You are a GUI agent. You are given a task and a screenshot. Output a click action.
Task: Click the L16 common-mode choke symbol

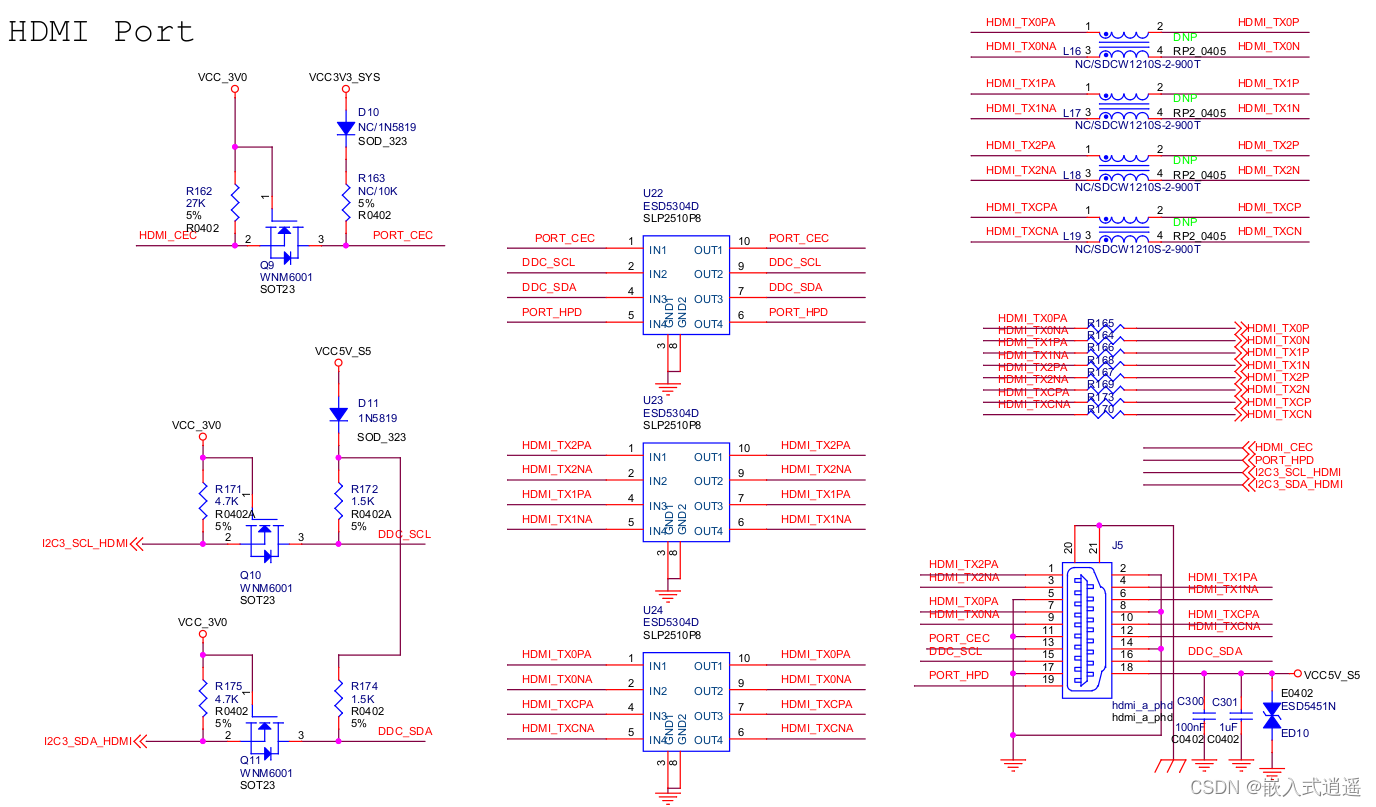point(1124,44)
